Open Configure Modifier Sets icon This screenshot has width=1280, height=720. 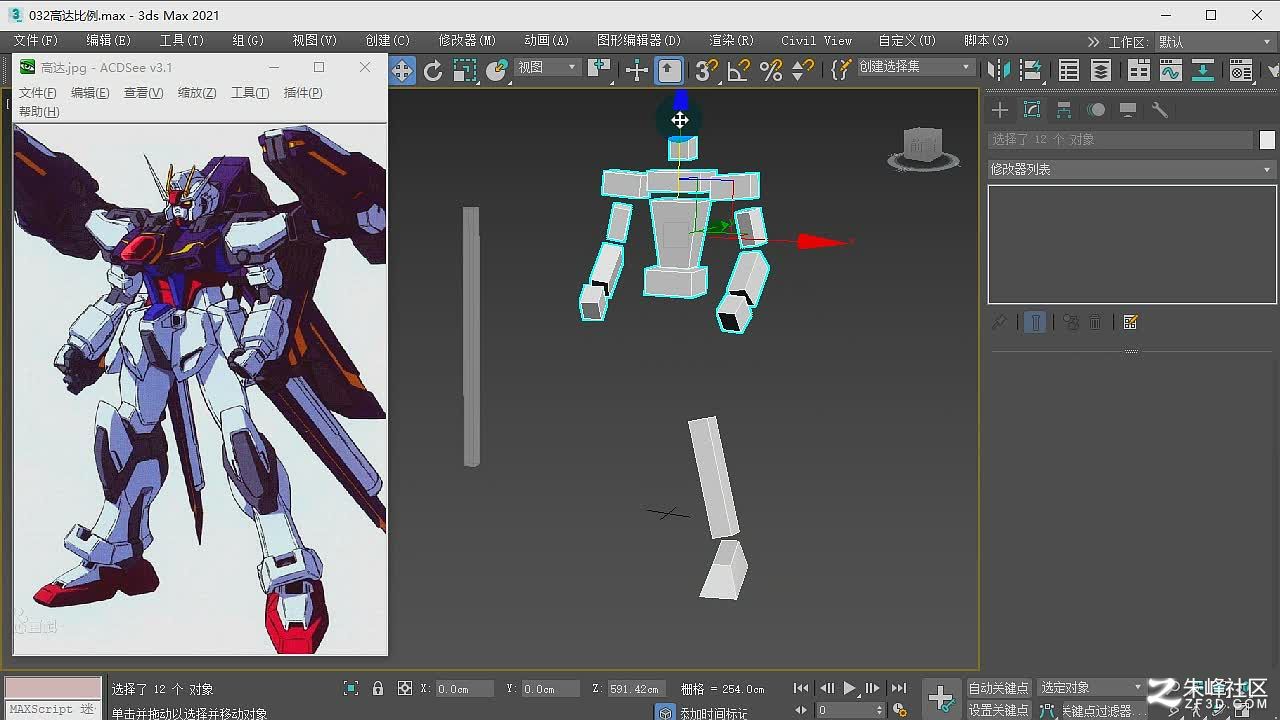pyautogui.click(x=1131, y=322)
